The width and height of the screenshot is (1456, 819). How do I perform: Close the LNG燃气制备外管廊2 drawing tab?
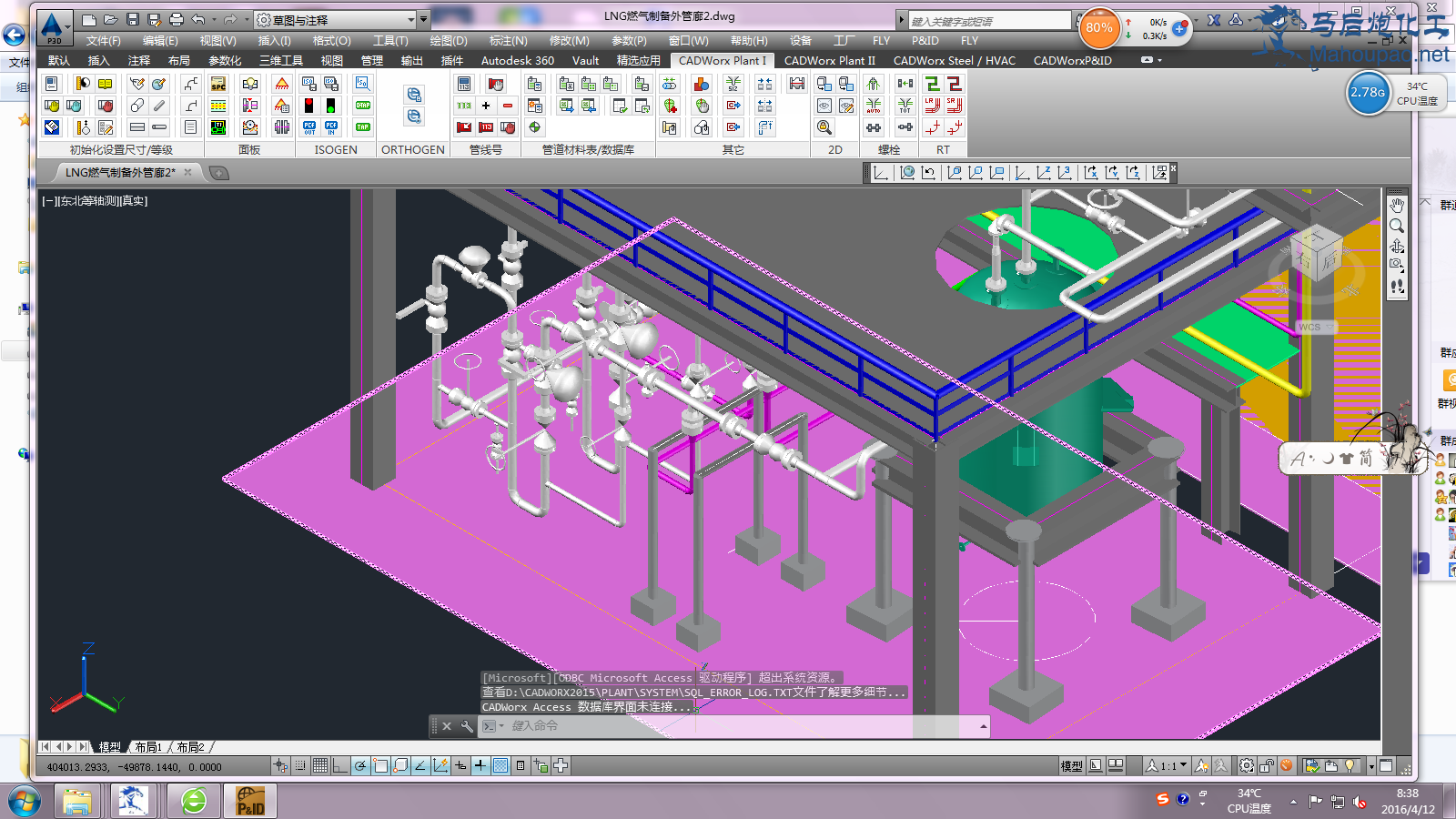[x=188, y=172]
